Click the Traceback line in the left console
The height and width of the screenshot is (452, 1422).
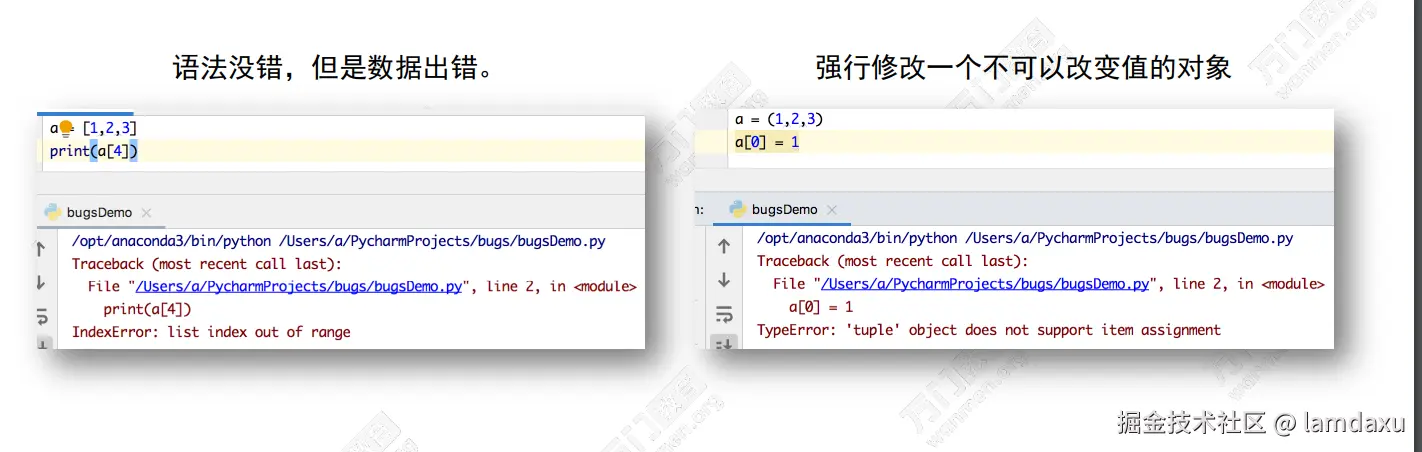[207, 264]
